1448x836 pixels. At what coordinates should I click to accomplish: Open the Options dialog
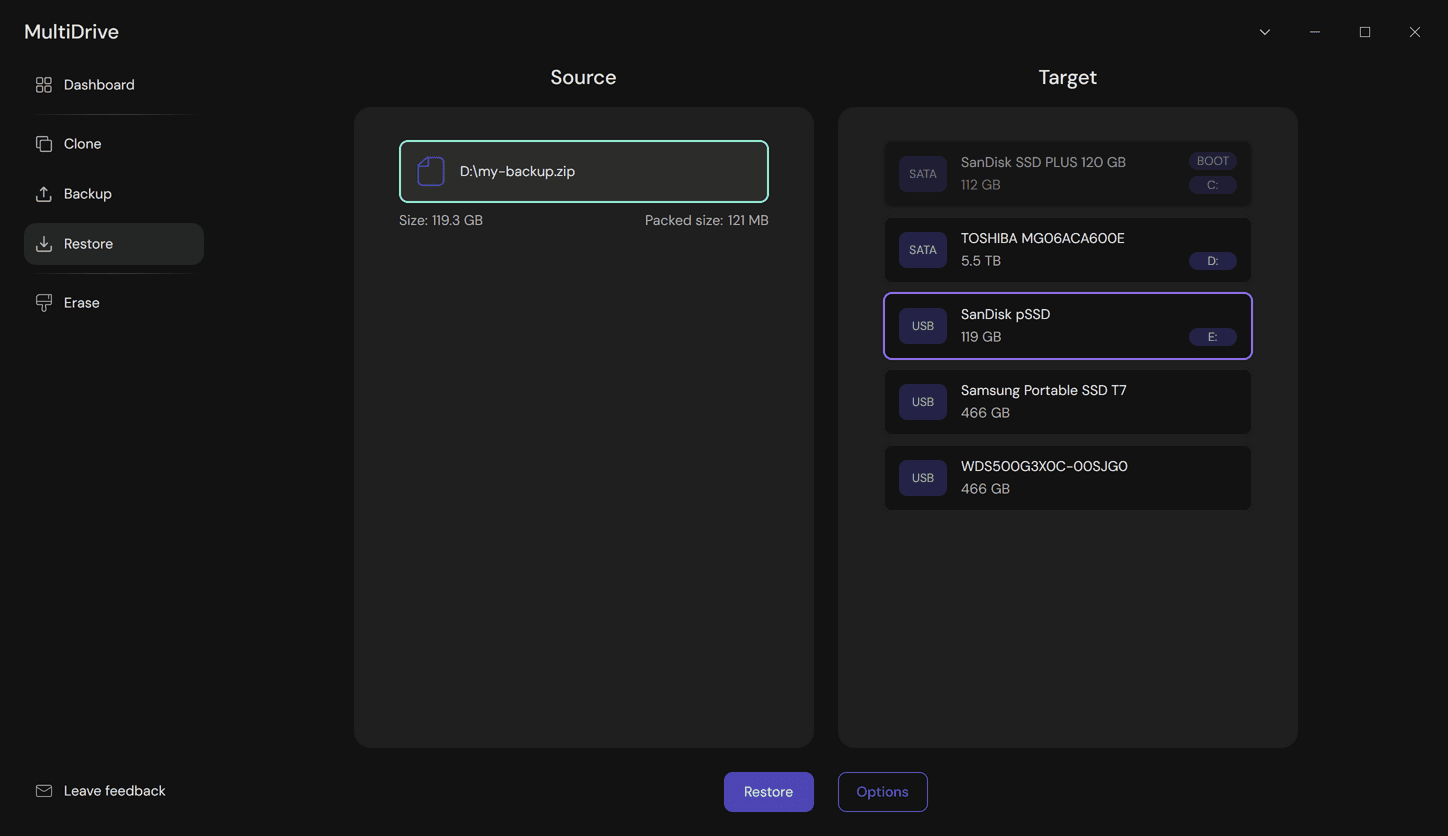click(882, 791)
